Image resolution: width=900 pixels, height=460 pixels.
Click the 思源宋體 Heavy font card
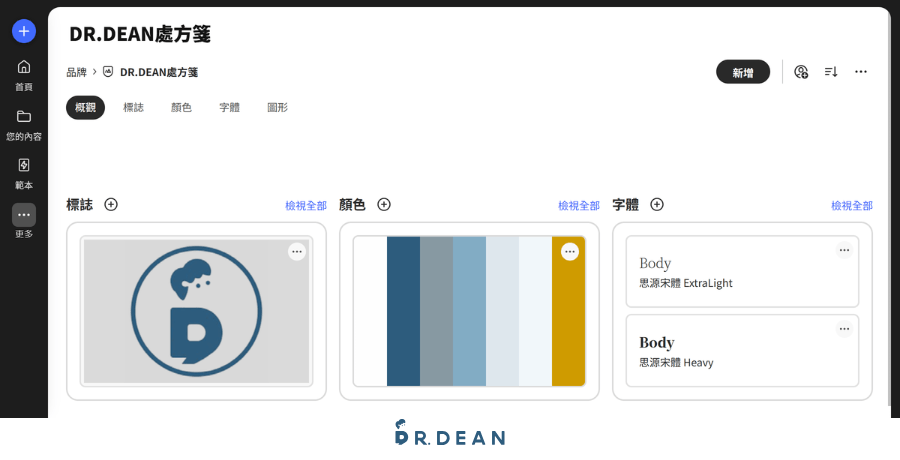click(x=742, y=351)
